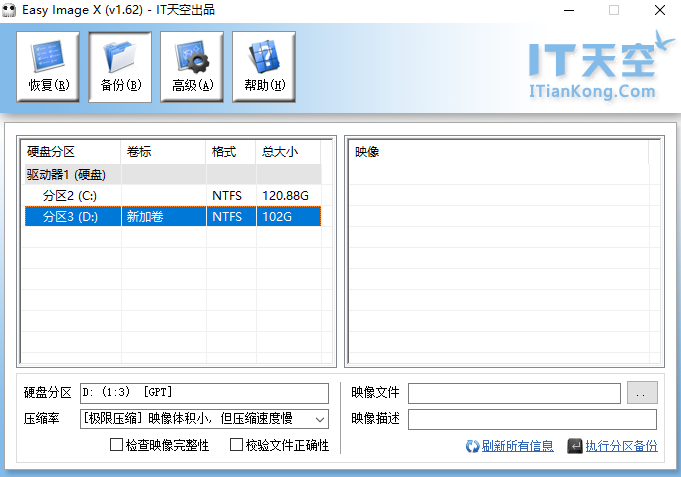
Task: Click the 102G size cell
Action: click(x=289, y=216)
